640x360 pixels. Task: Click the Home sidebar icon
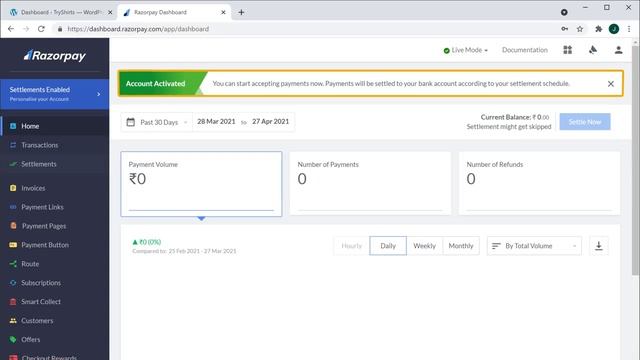(x=13, y=126)
